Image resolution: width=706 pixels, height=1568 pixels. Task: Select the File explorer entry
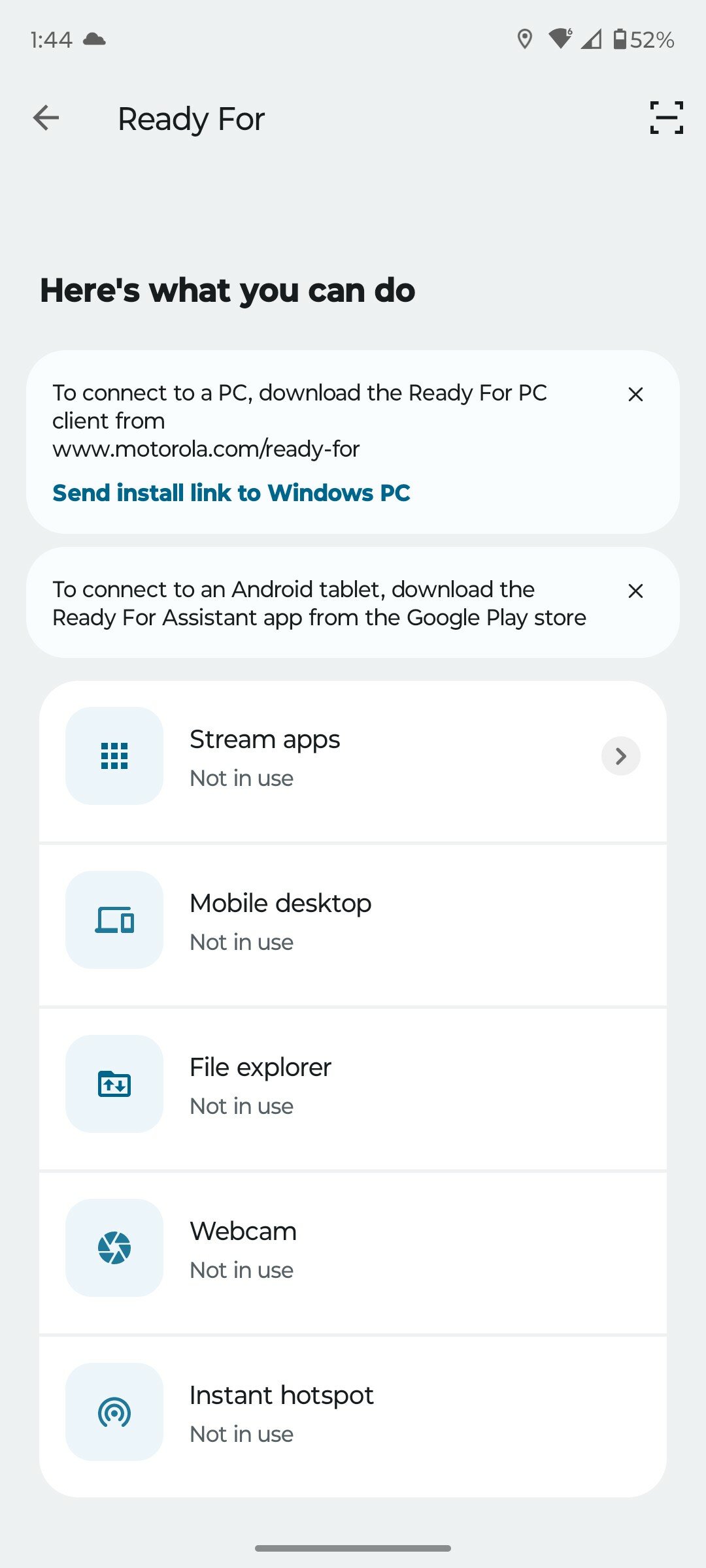point(353,1089)
